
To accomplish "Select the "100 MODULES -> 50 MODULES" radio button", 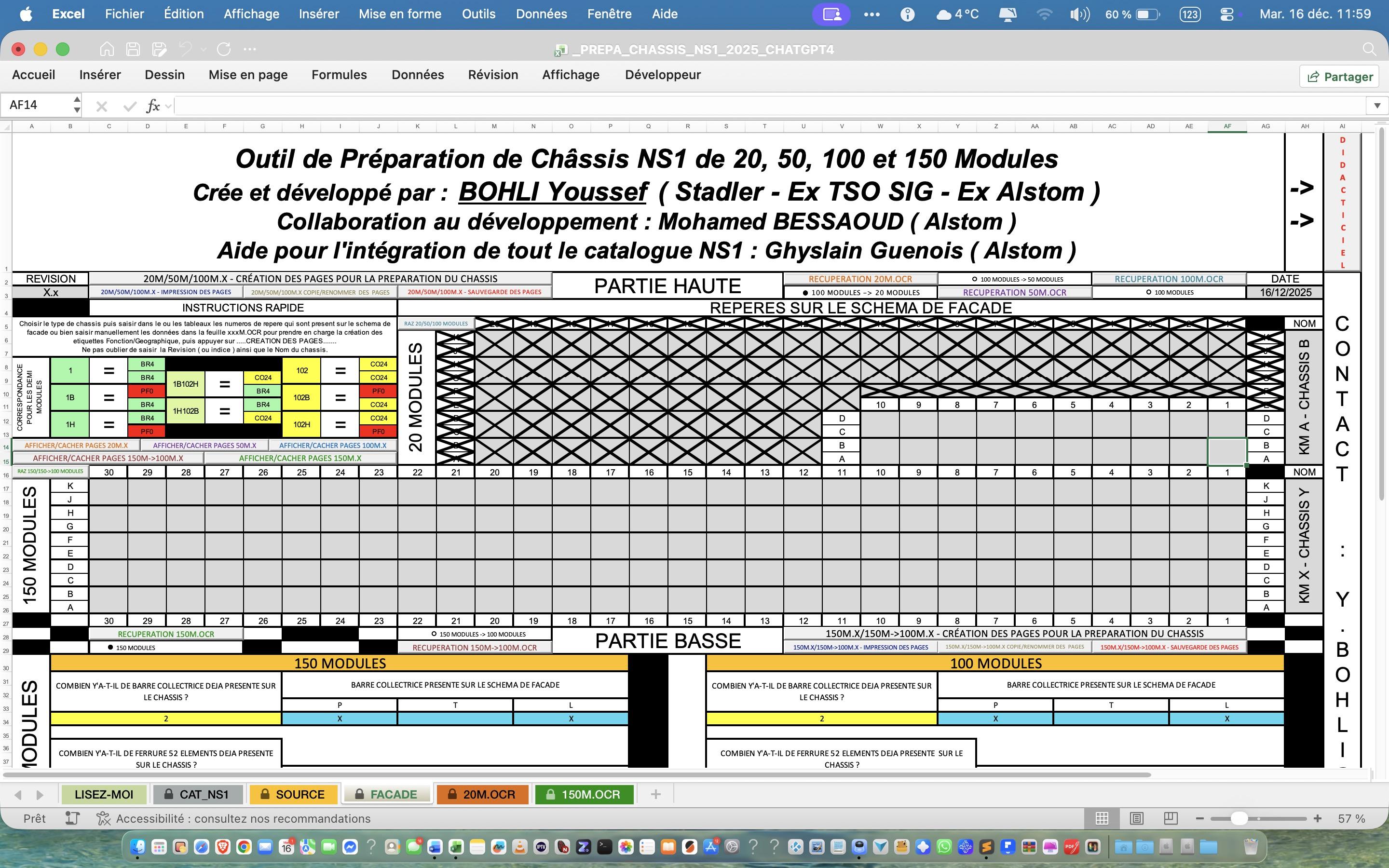I will coord(975,280).
